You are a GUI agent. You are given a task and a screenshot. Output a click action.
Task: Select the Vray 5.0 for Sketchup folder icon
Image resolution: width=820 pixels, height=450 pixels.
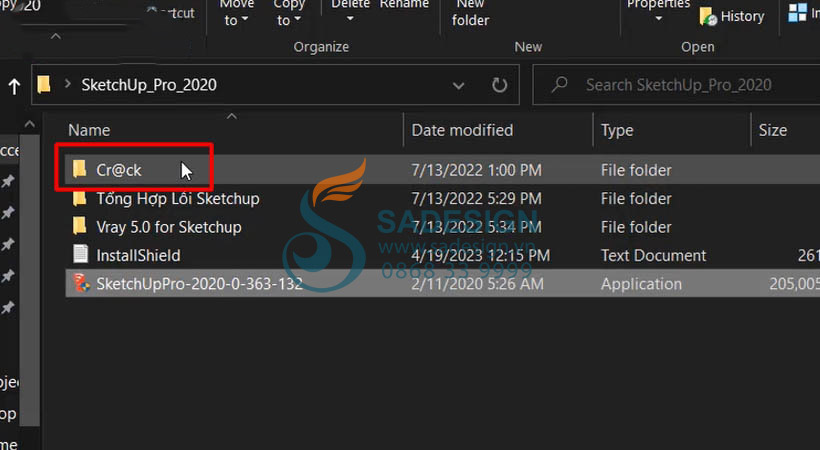point(79,227)
